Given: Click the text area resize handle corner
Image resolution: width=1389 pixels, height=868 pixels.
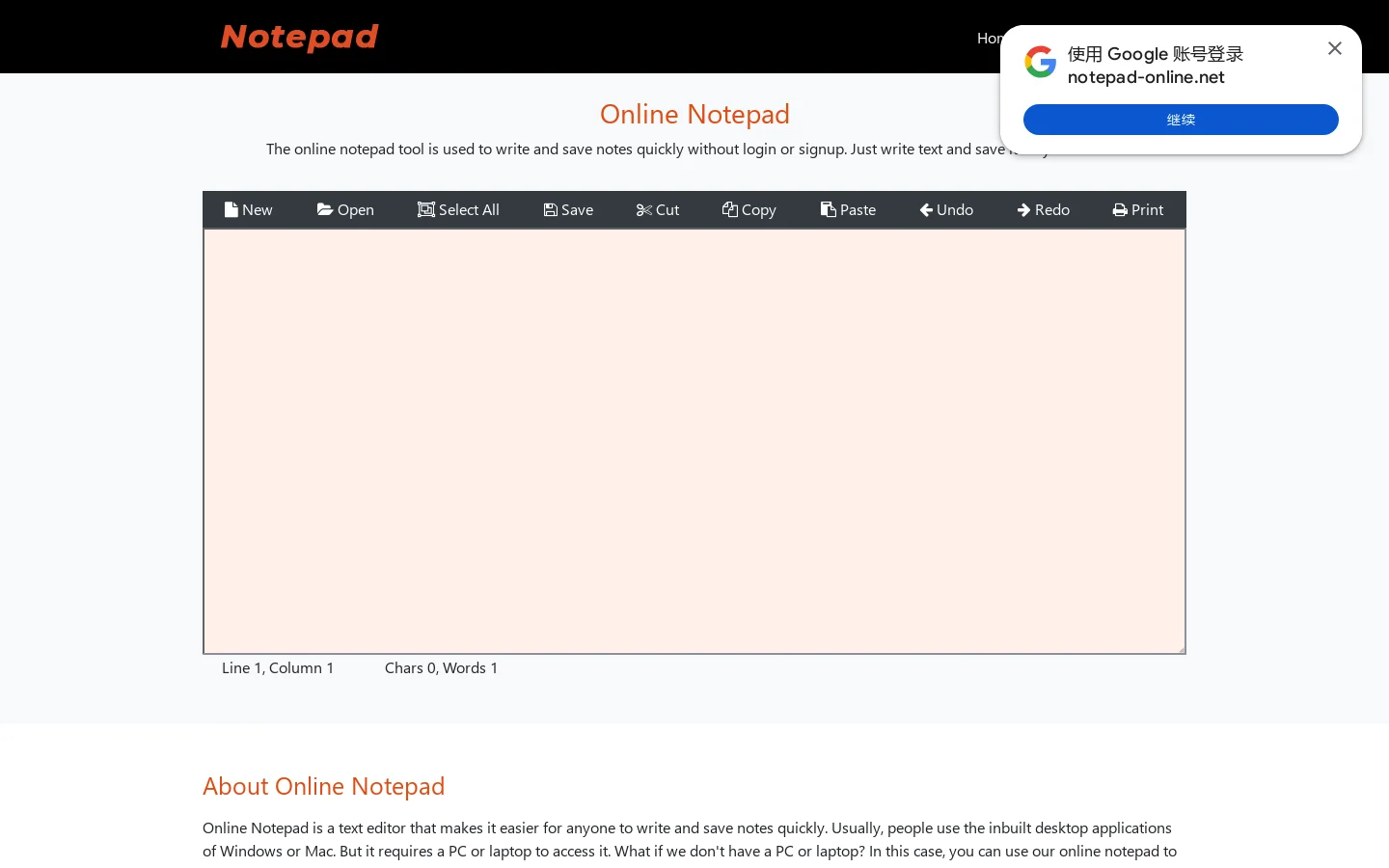Looking at the screenshot, I should click(1181, 649).
